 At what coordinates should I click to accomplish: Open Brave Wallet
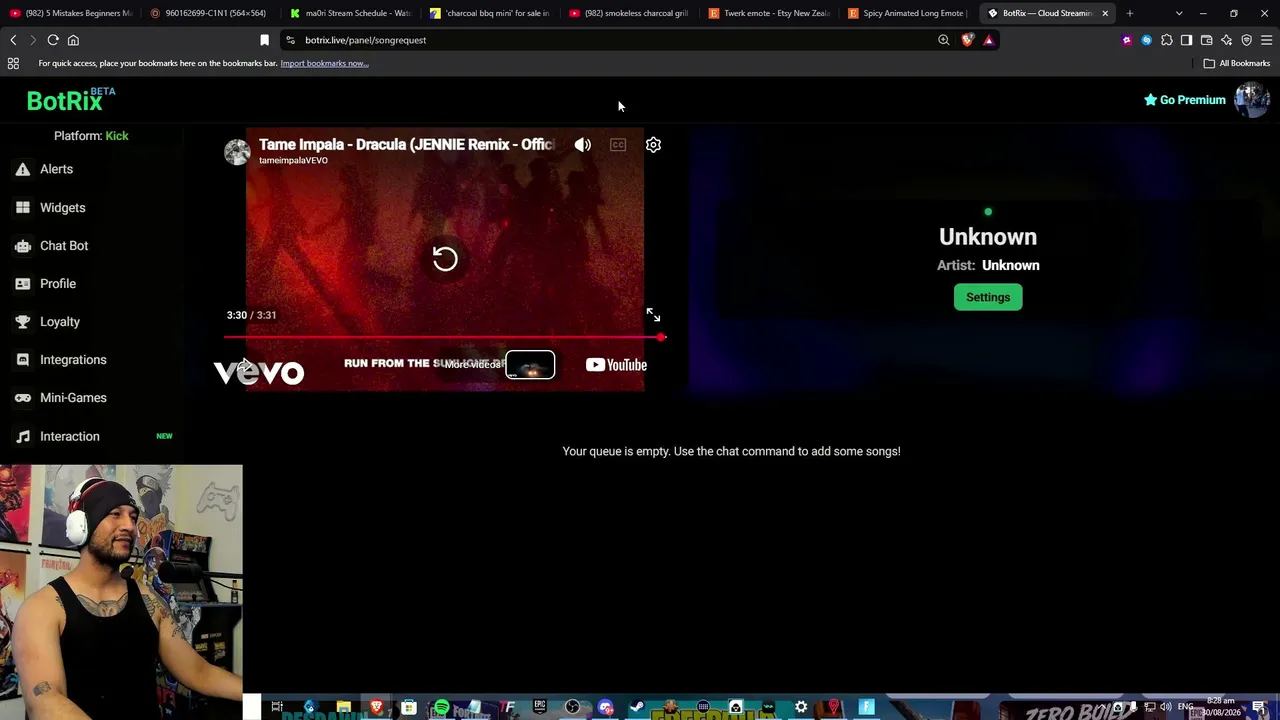click(1206, 40)
